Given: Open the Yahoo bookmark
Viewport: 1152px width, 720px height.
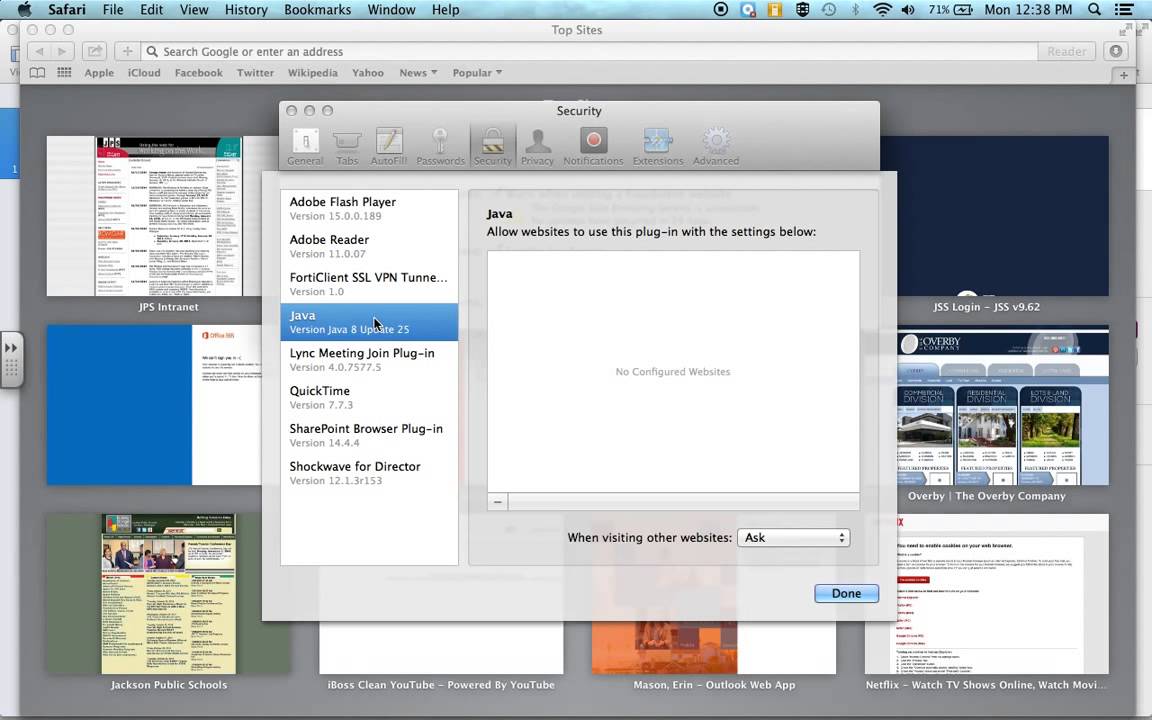Looking at the screenshot, I should point(367,73).
